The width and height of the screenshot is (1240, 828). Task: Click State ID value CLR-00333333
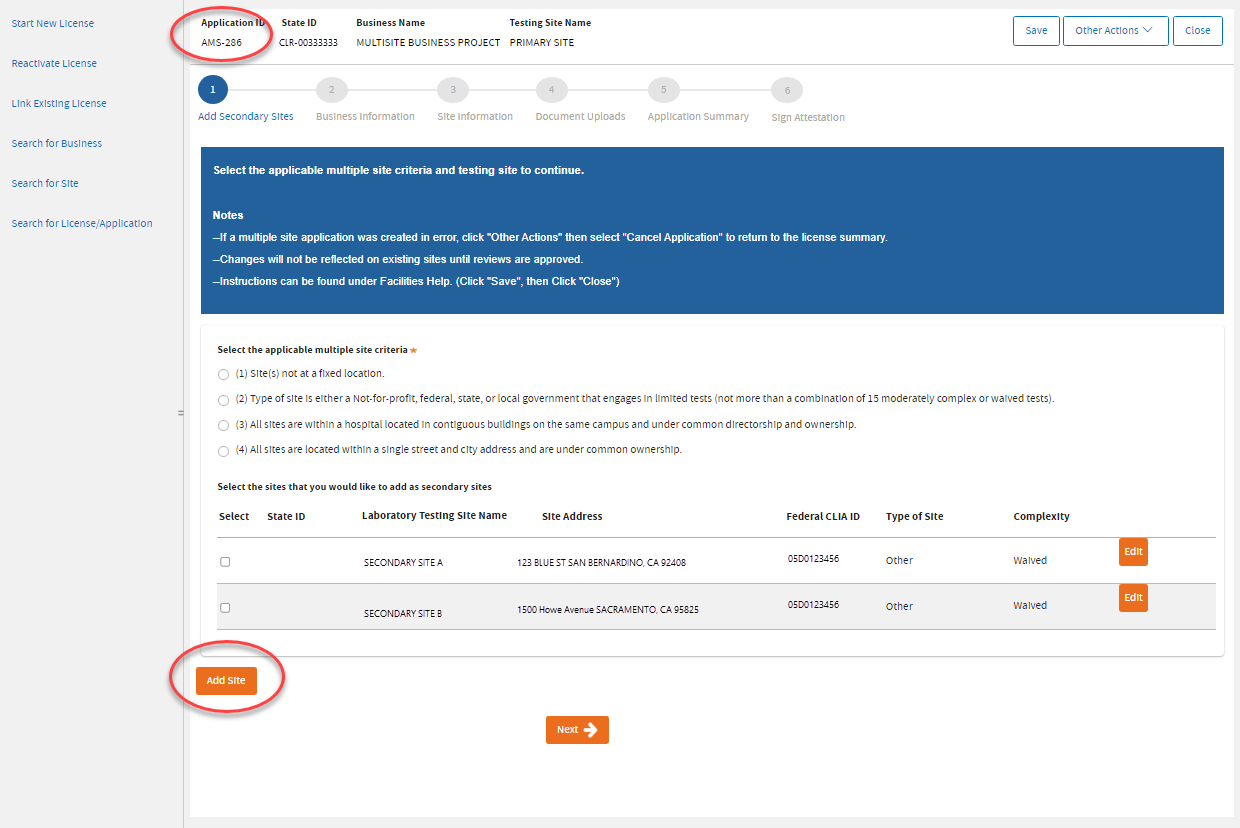point(308,43)
